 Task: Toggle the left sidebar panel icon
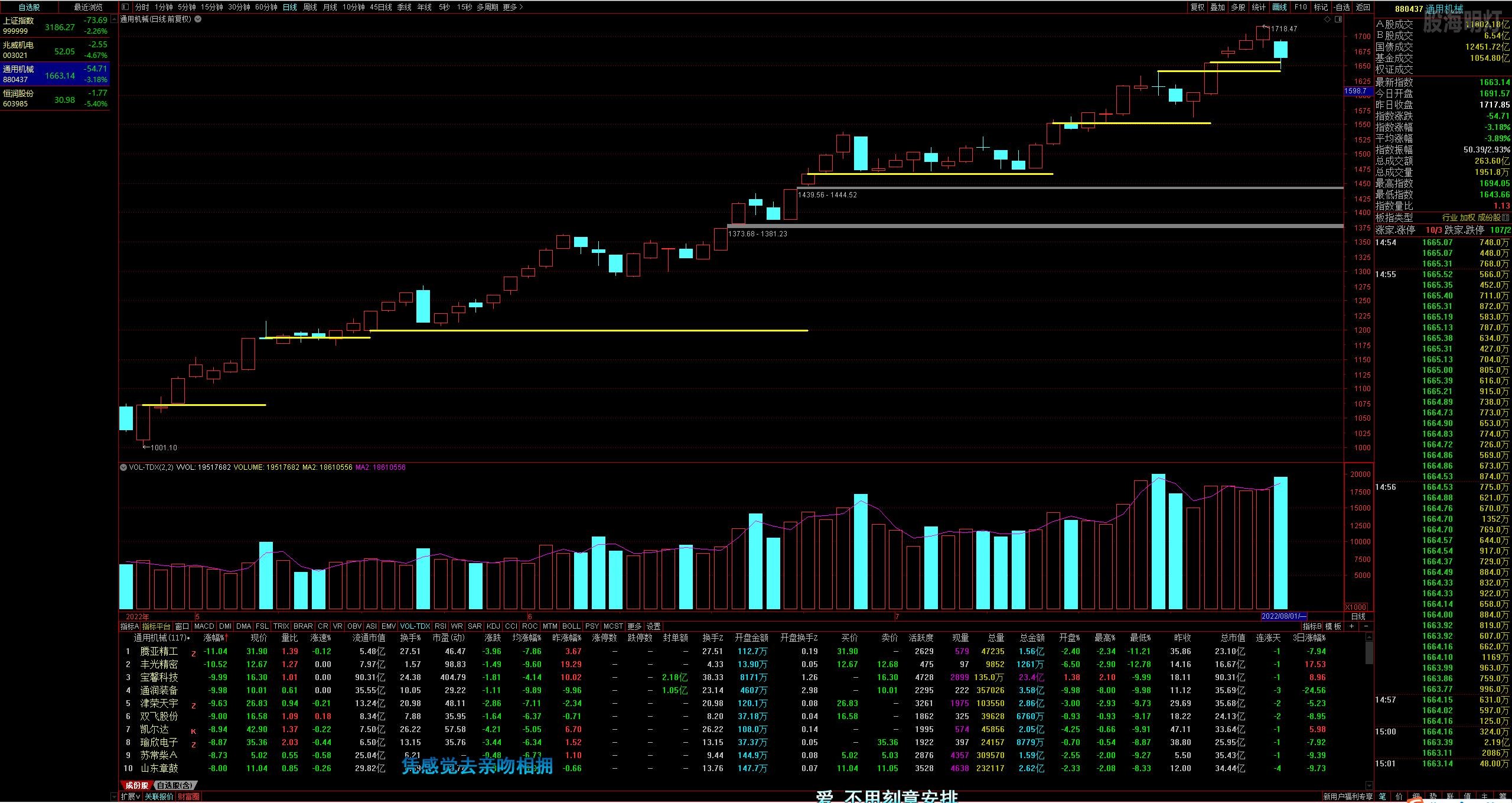point(125,7)
